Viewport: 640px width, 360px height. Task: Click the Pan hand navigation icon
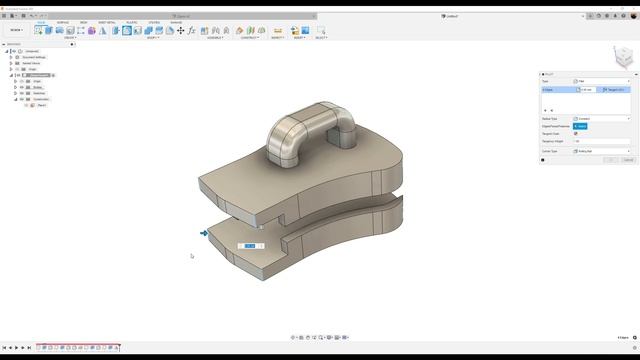[x=308, y=338]
